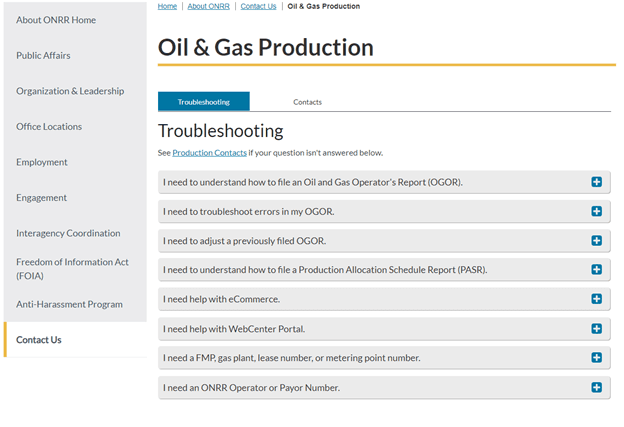Click plus icon next to eCommerce help

(x=596, y=299)
